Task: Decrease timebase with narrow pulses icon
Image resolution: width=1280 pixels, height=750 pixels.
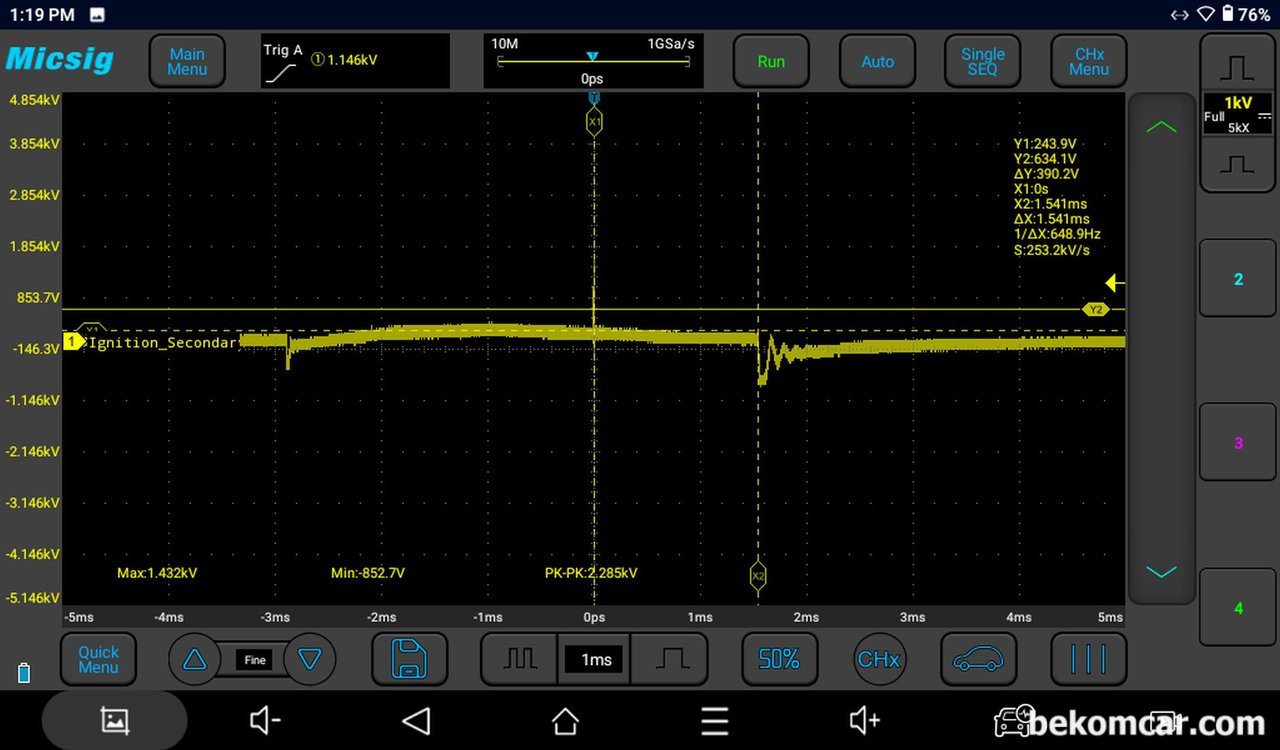Action: click(519, 660)
